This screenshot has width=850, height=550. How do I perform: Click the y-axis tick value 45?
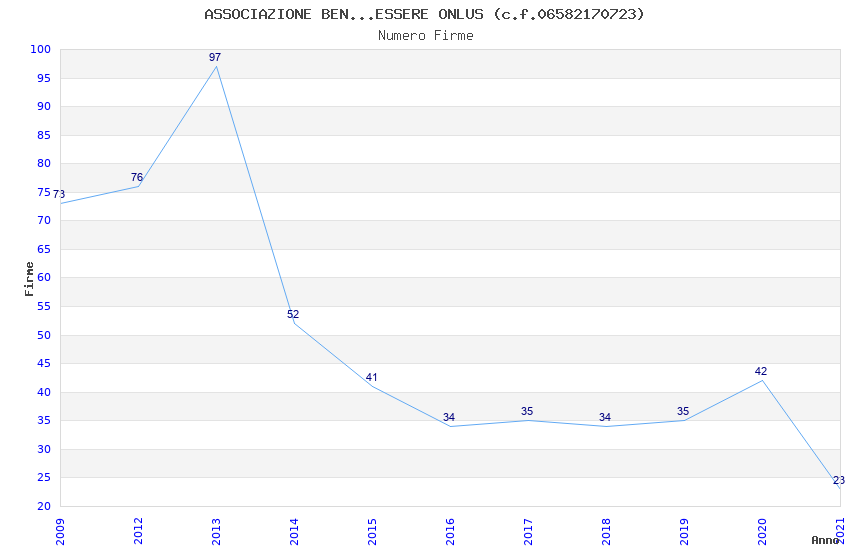[x=44, y=363]
